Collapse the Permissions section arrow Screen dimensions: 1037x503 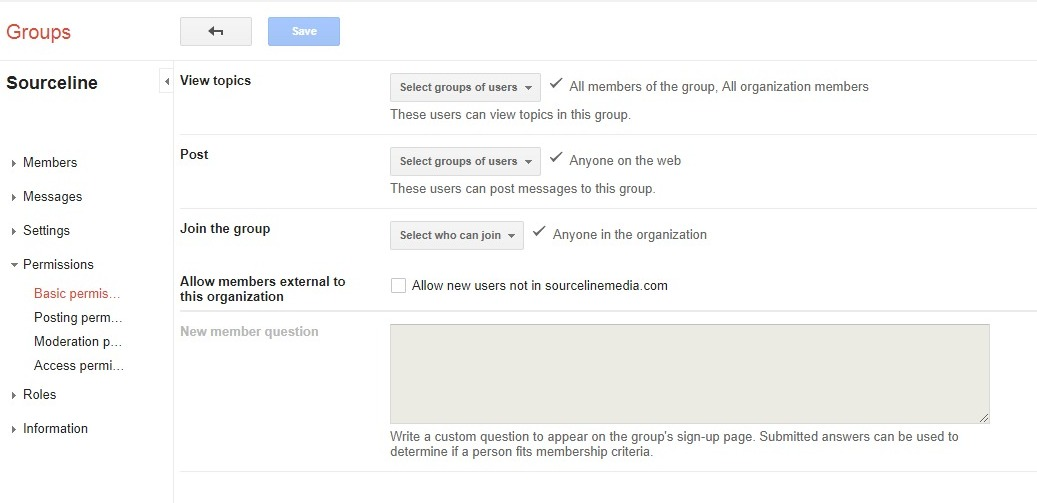coord(14,264)
